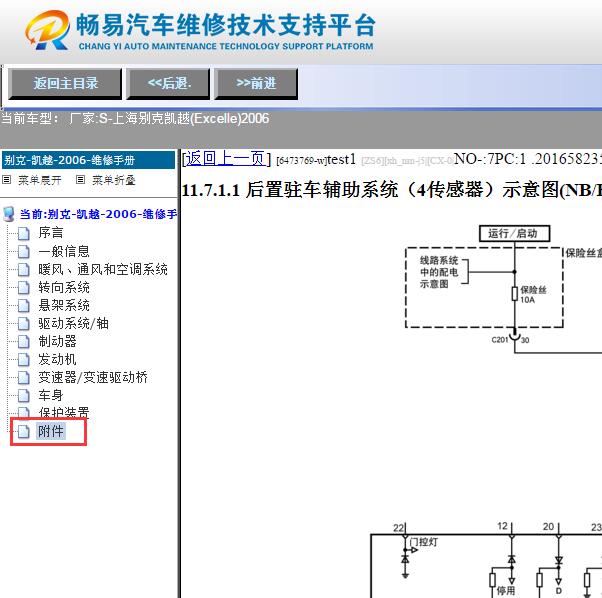602x598 pixels.
Task: Click the 畅易 platform logo icon
Action: (47, 30)
